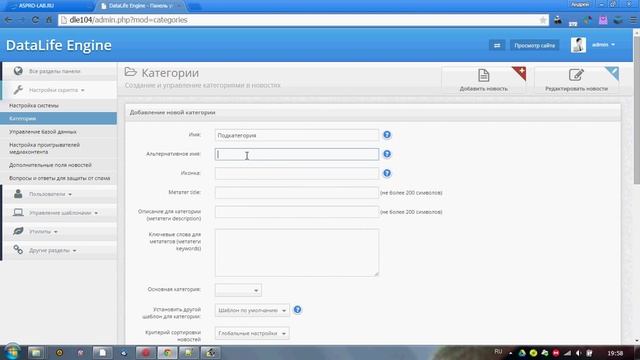Click the wrench icon for script settings
This screenshot has height=360, width=640.
(x=18, y=90)
